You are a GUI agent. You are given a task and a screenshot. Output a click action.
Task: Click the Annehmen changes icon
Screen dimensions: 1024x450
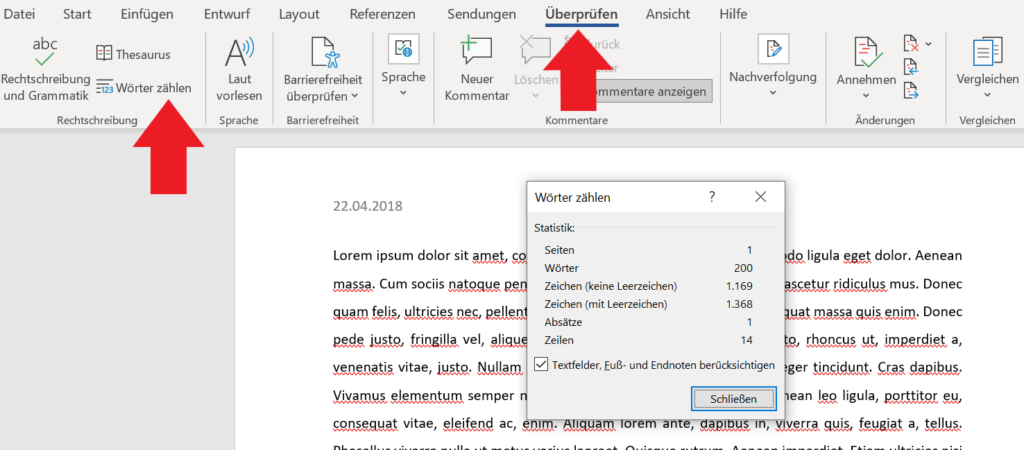pyautogui.click(x=869, y=52)
